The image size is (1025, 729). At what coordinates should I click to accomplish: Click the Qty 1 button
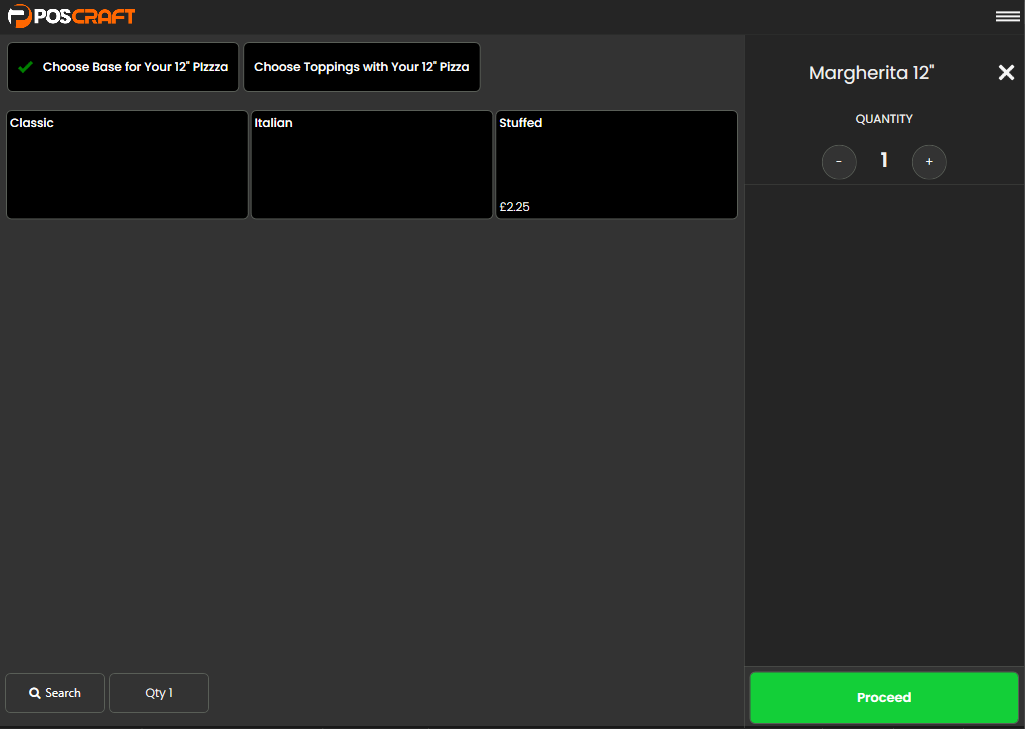pos(159,693)
